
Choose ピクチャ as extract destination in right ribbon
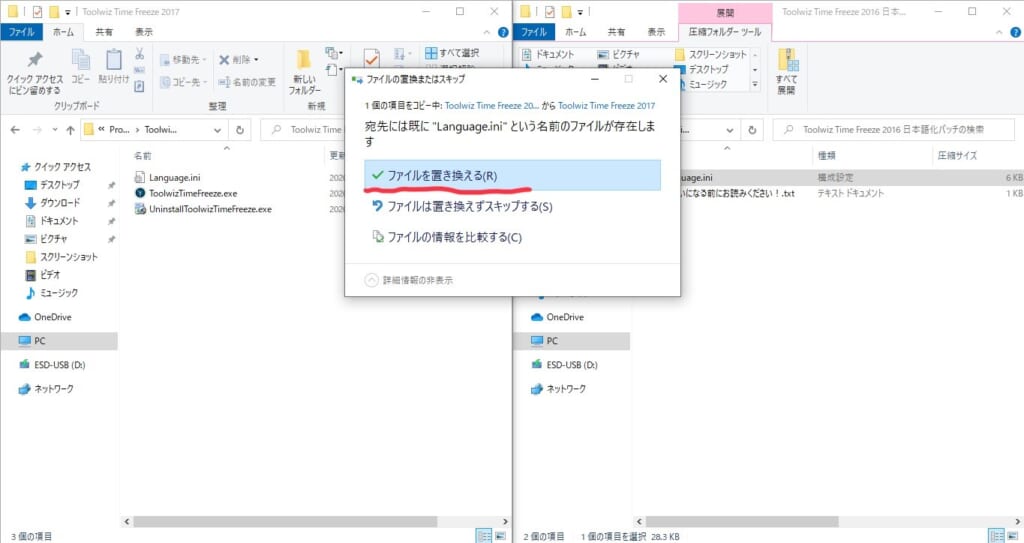click(618, 54)
